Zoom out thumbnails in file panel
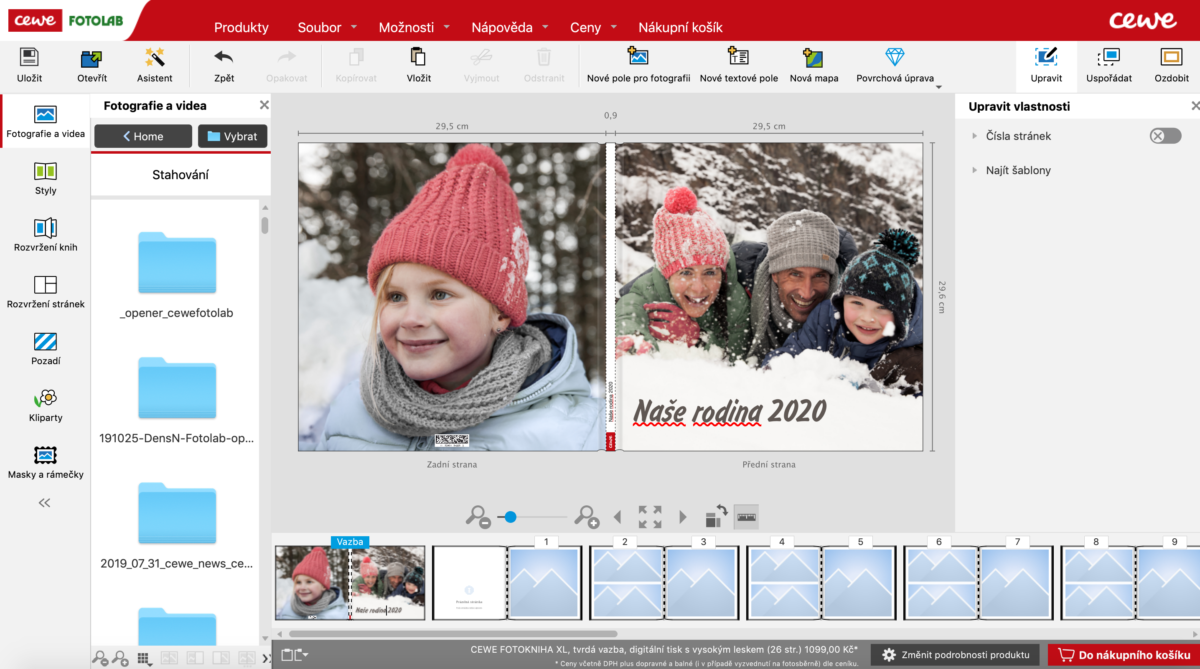The width and height of the screenshot is (1200, 669). point(101,658)
